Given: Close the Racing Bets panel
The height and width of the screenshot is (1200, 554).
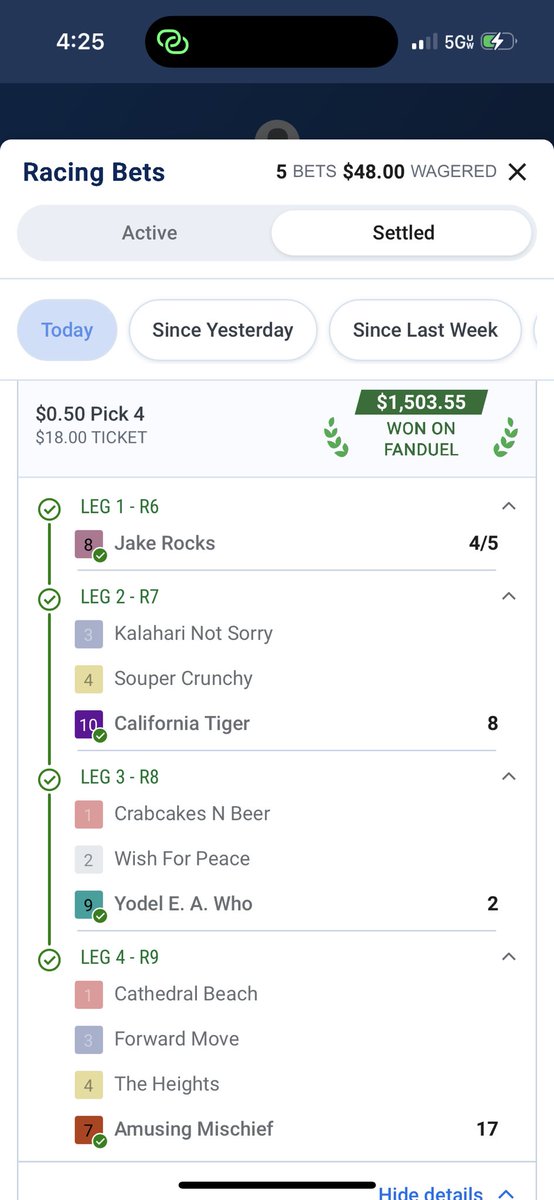Looking at the screenshot, I should [x=517, y=172].
